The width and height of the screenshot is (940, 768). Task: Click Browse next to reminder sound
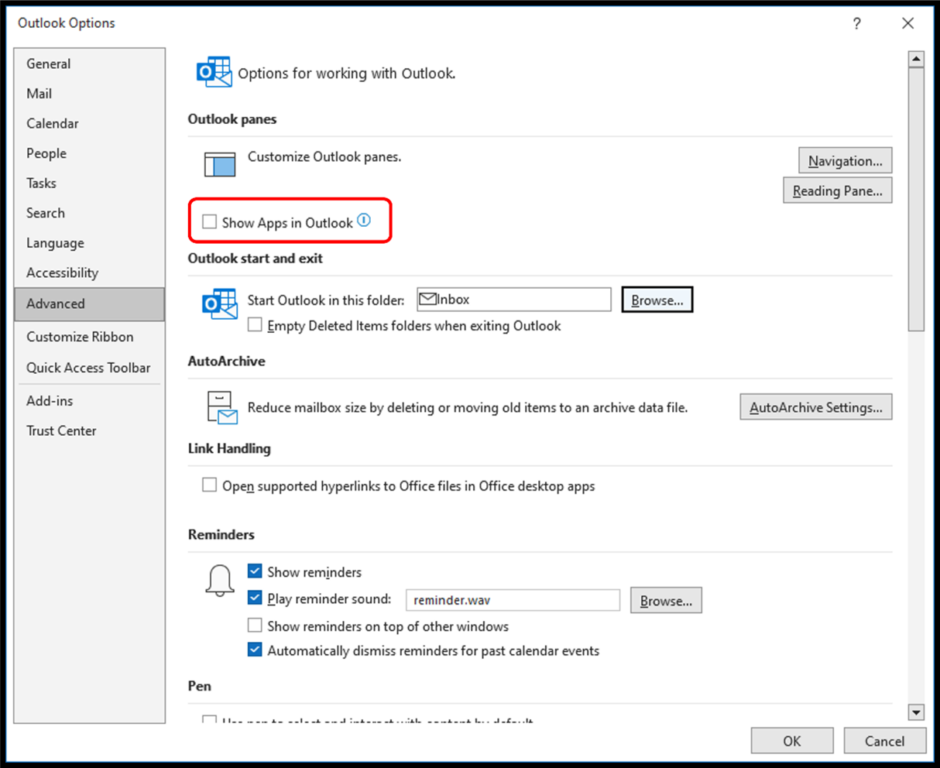coord(665,600)
